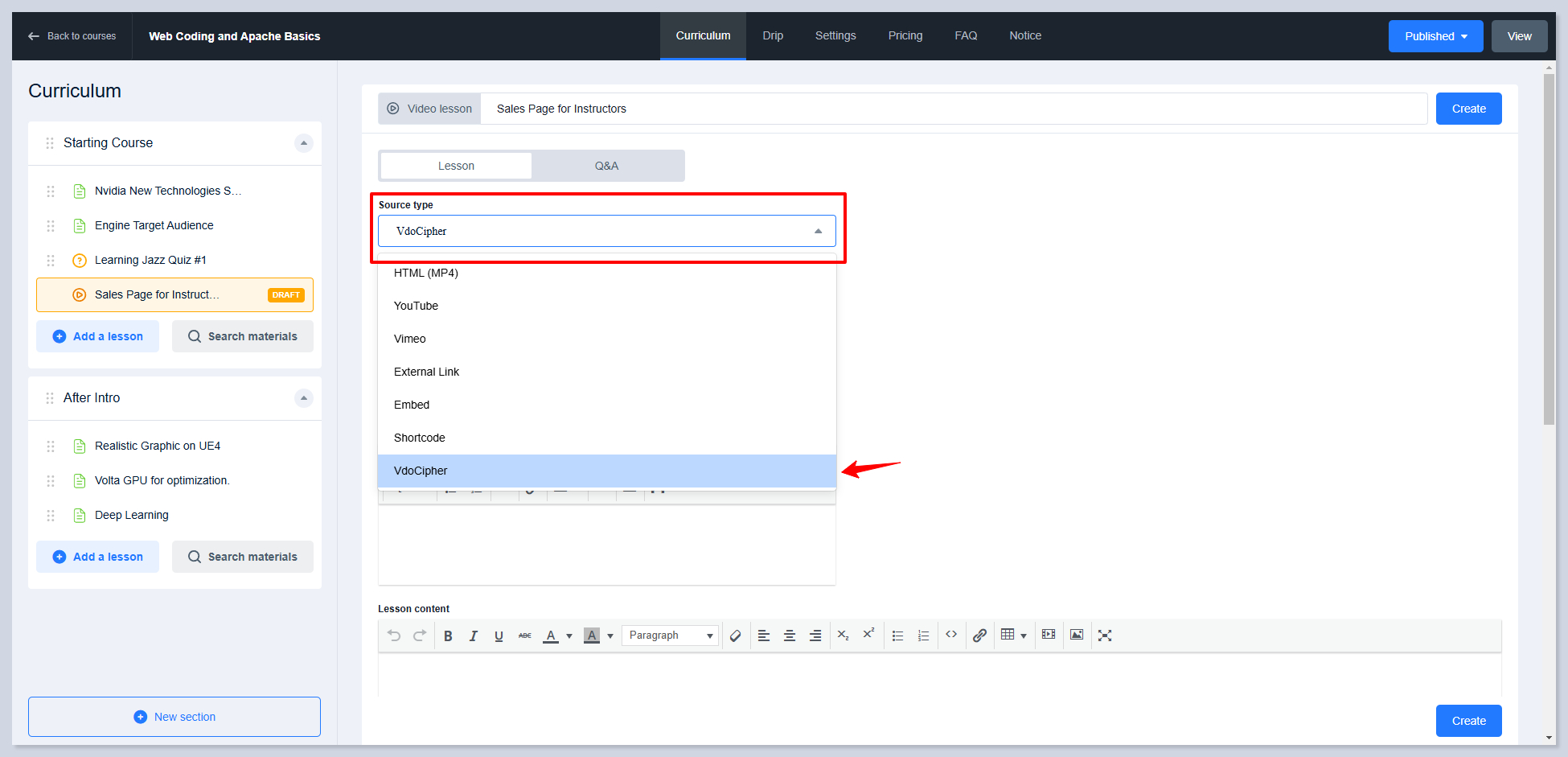Viewport: 1568px width, 757px height.
Task: Collapse the After Intro section
Action: point(303,398)
